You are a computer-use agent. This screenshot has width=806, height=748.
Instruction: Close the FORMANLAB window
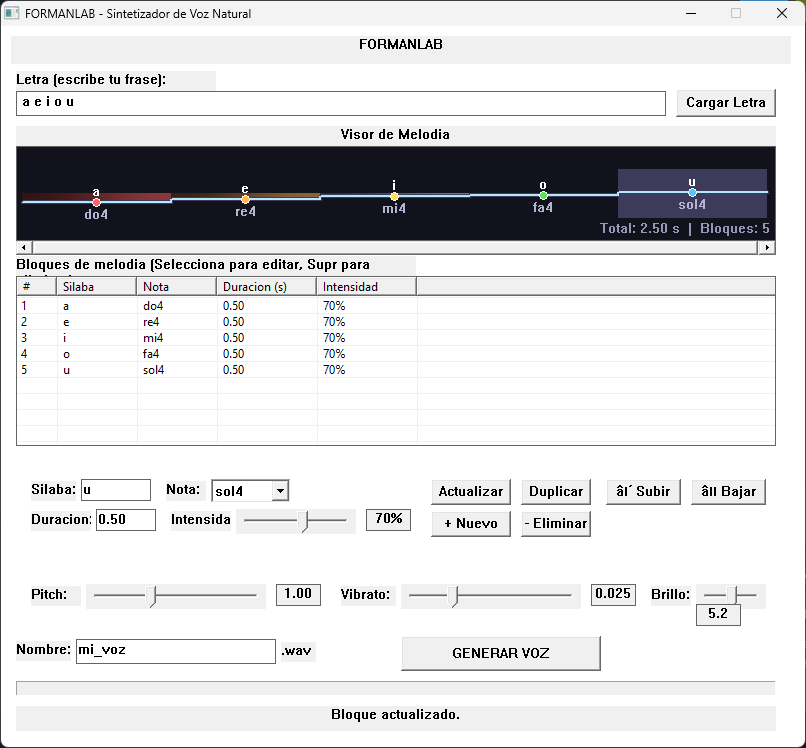click(x=782, y=13)
